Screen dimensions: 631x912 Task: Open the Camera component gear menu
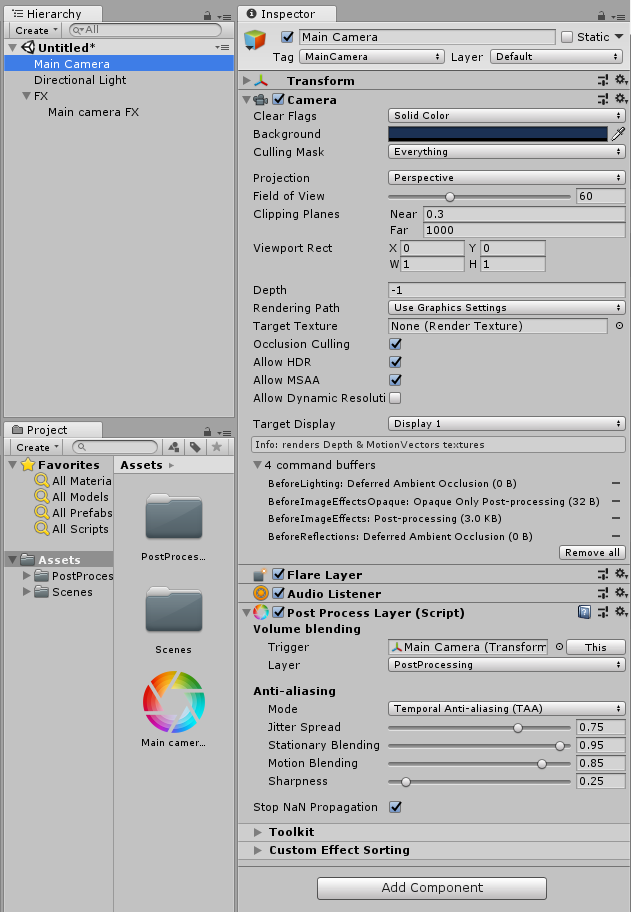coord(621,99)
